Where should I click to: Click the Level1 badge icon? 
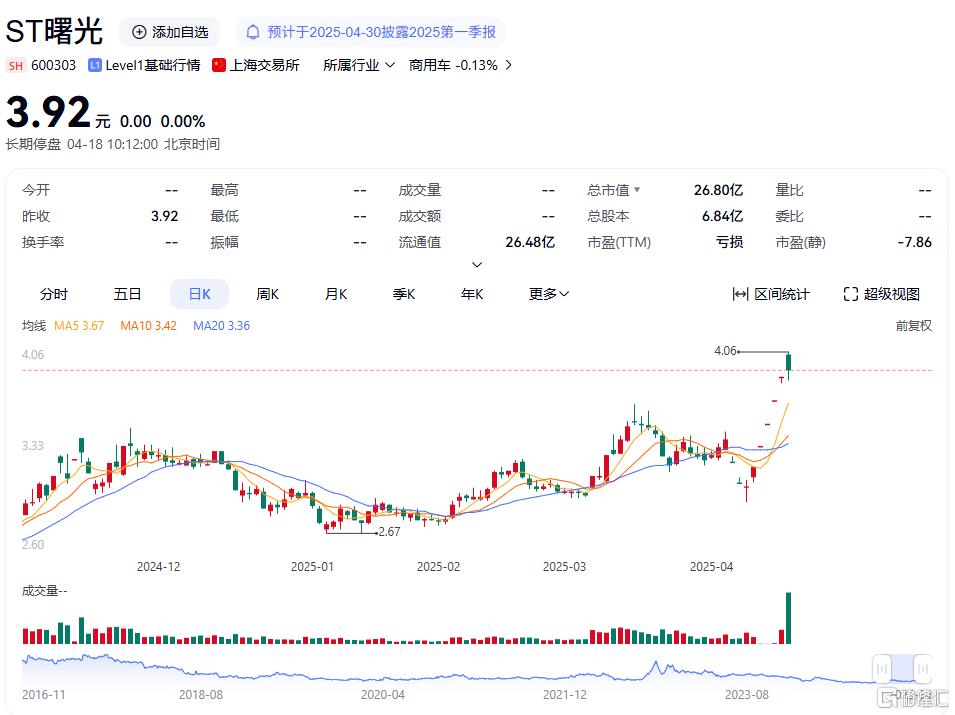pos(94,65)
